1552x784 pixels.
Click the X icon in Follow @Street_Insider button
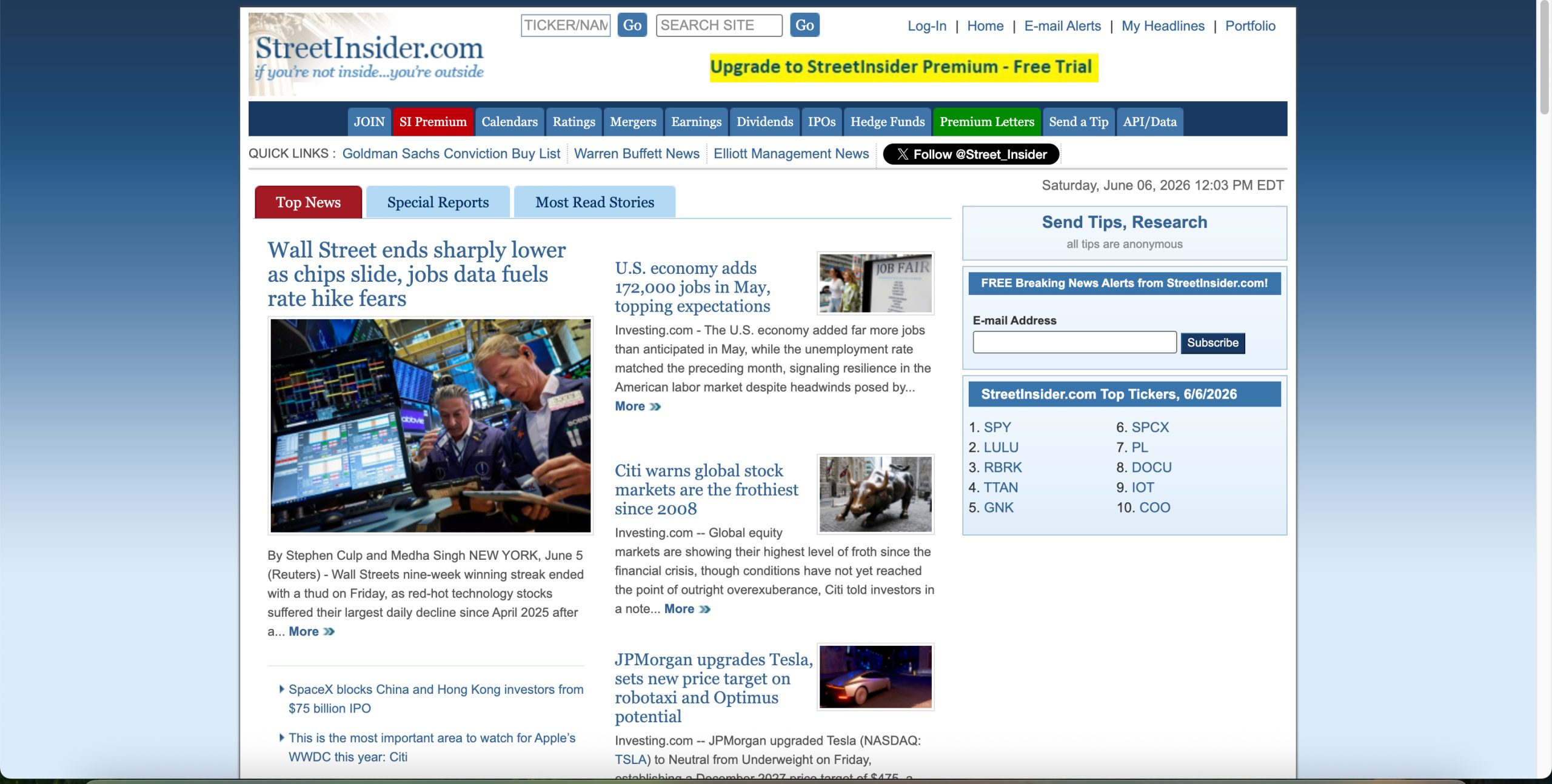tap(902, 154)
